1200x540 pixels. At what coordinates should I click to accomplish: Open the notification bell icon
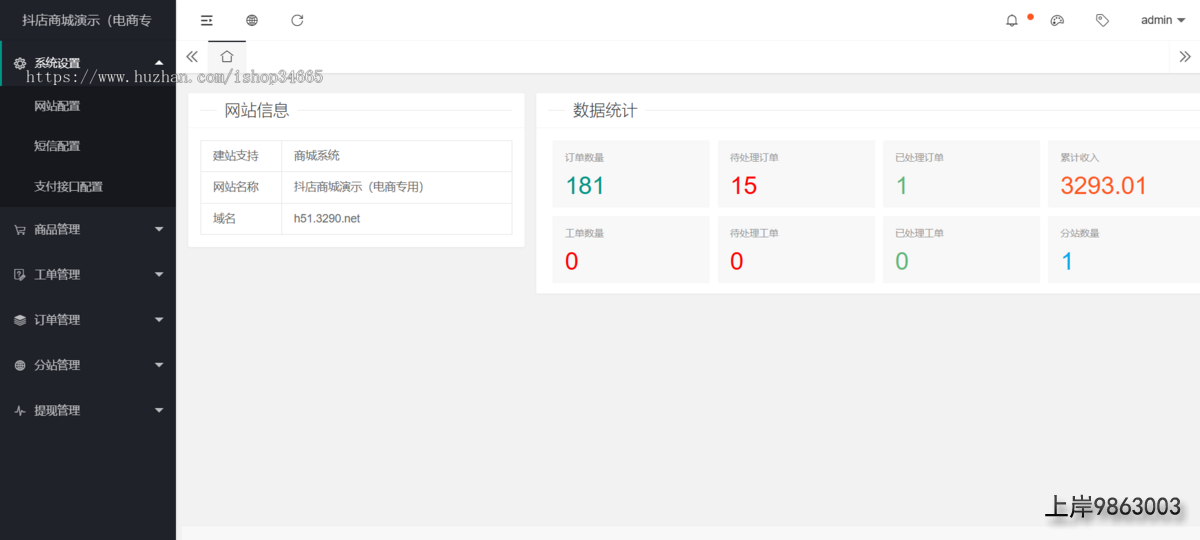[1012, 20]
